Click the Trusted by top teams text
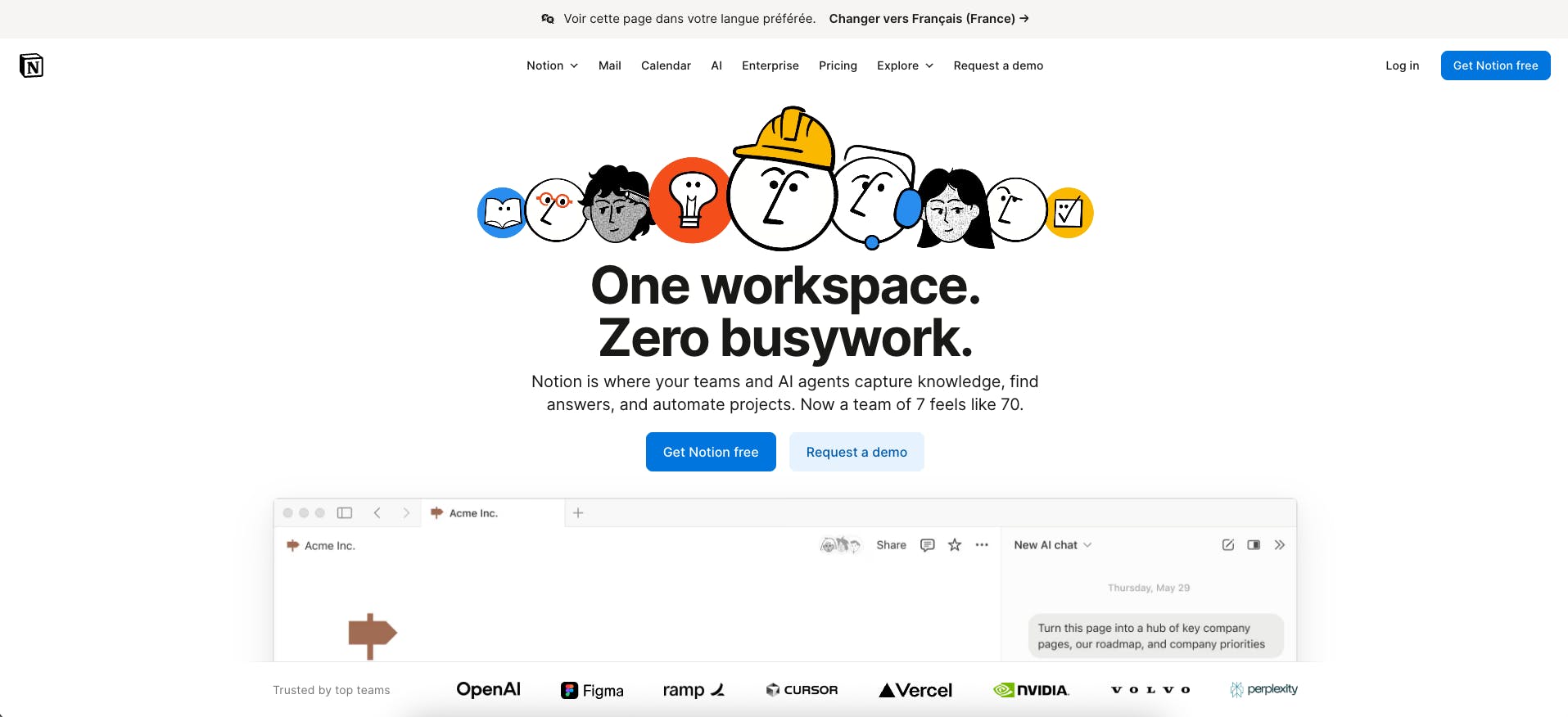 [x=332, y=690]
